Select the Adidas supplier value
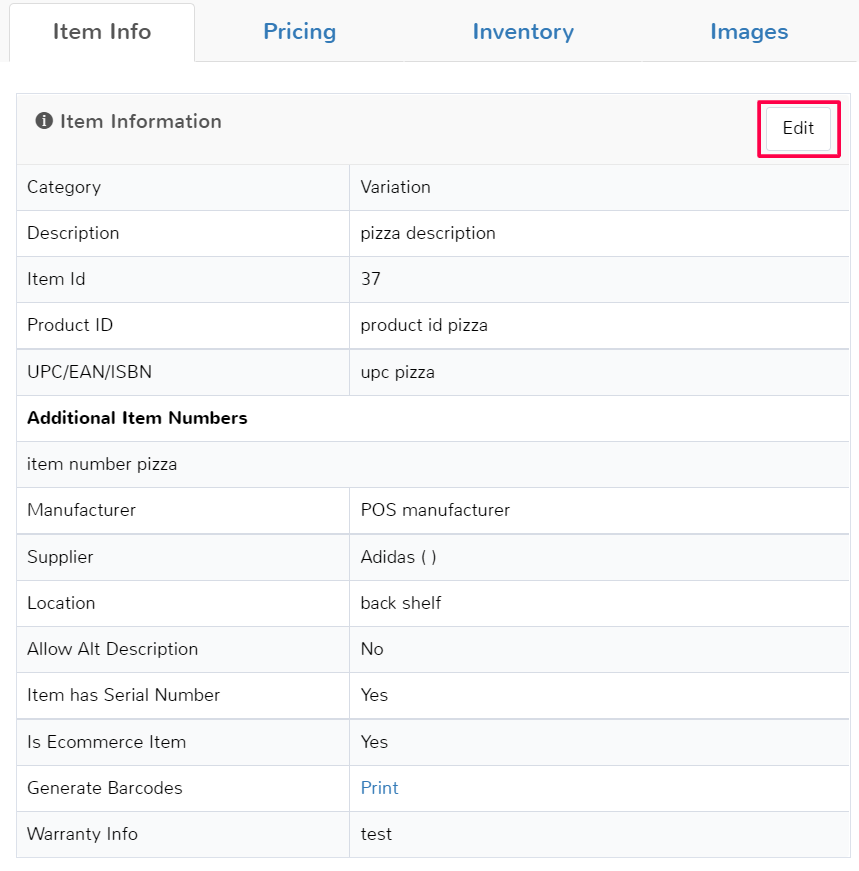The height and width of the screenshot is (871, 859). (398, 557)
